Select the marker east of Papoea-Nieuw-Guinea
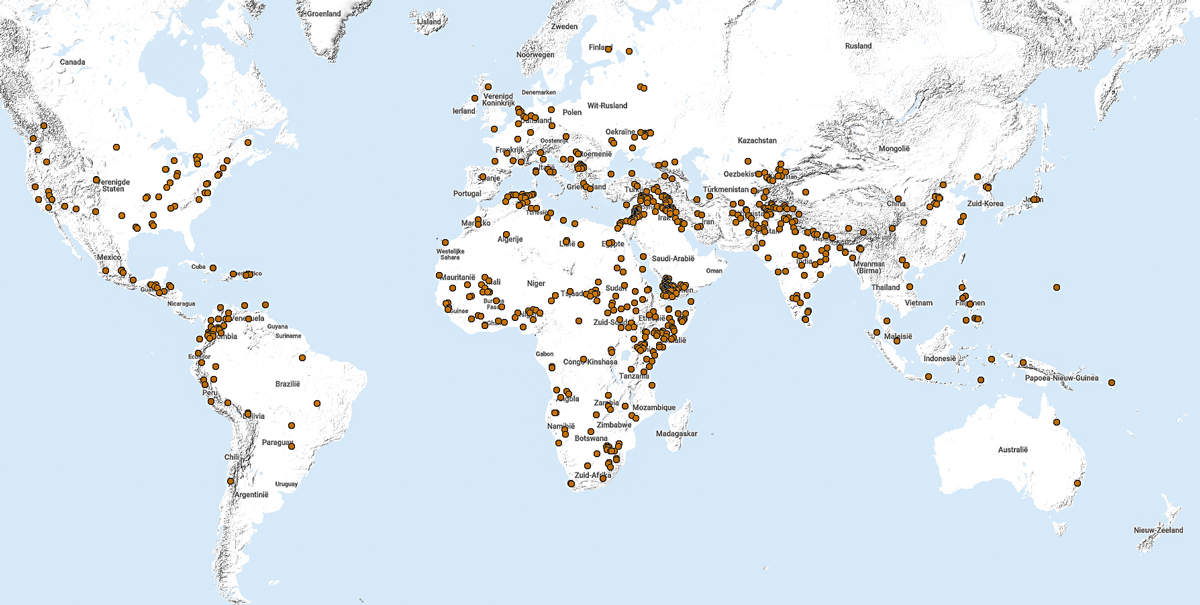The image size is (1200, 605). (x=1110, y=383)
